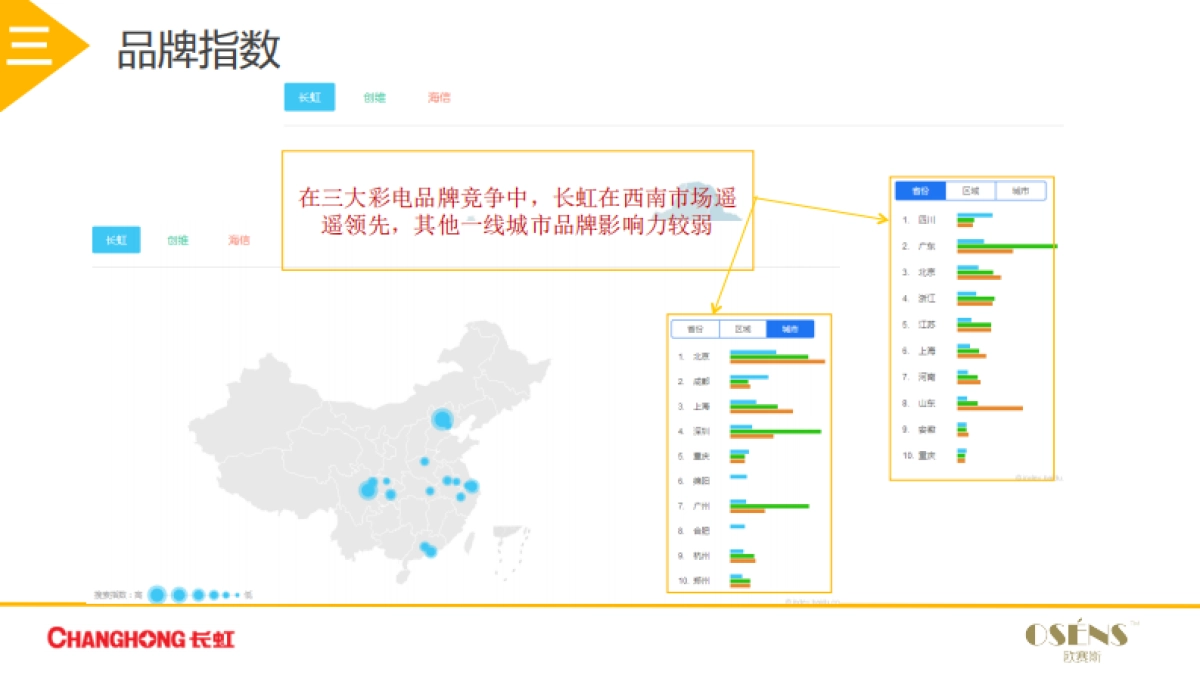
Task: Click the Changhong red logo in footer
Action: pyautogui.click(x=141, y=638)
